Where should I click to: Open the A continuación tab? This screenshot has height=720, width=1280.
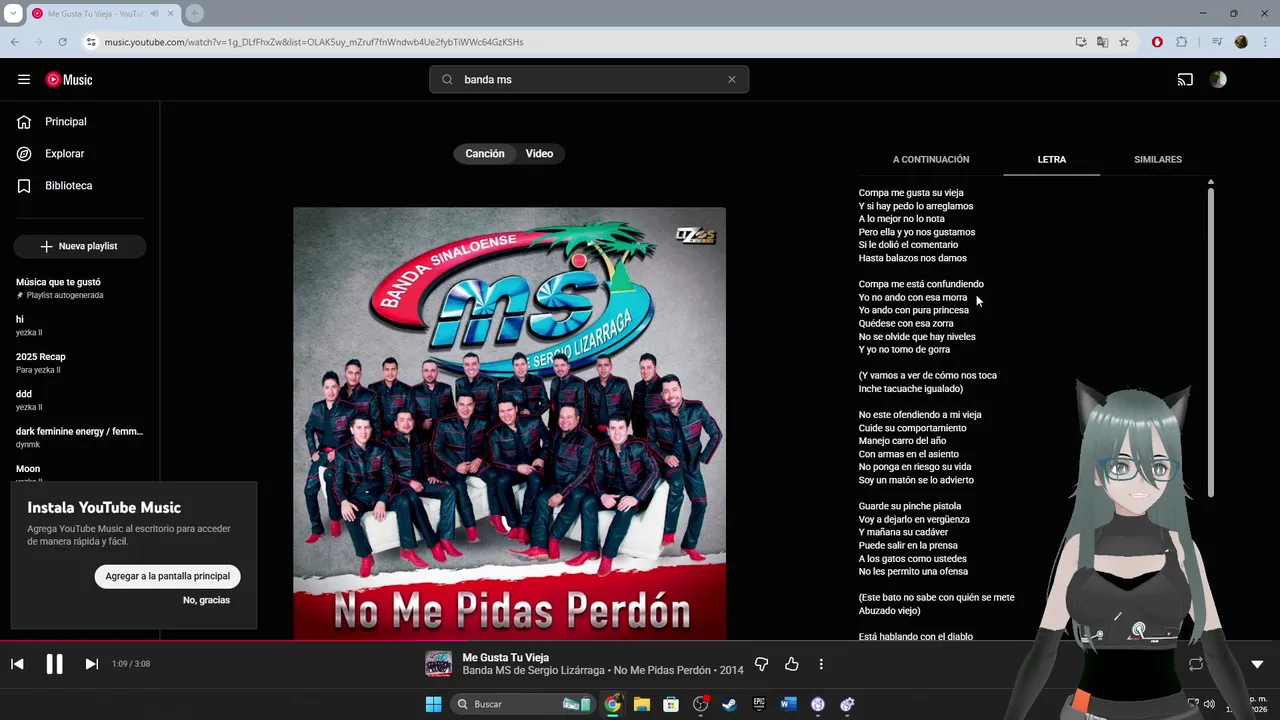(x=931, y=159)
